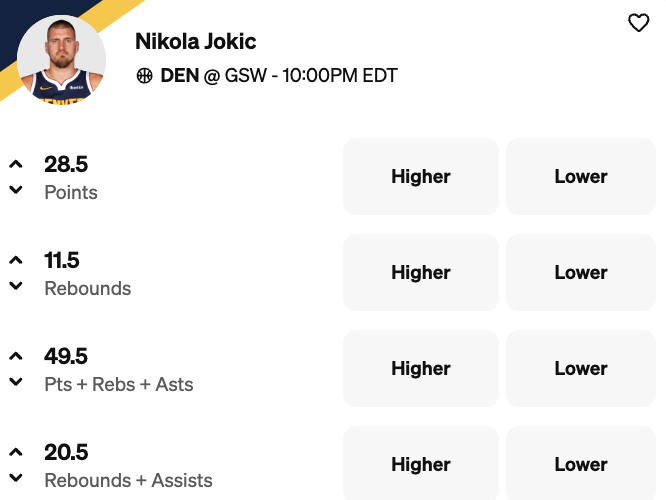This screenshot has height=500, width=666.
Task: Lower the Rebounds + Assists line
Action: pyautogui.click(x=16, y=477)
